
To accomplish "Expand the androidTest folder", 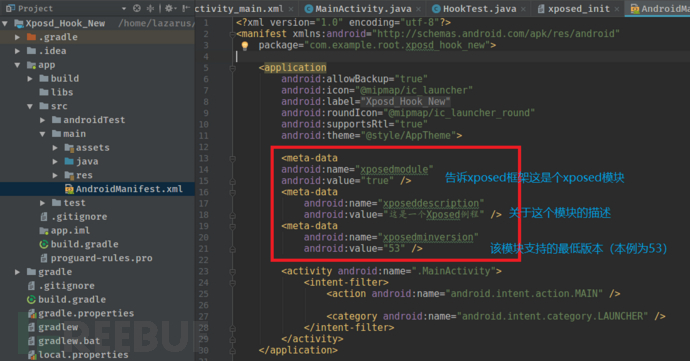I will tap(42, 120).
